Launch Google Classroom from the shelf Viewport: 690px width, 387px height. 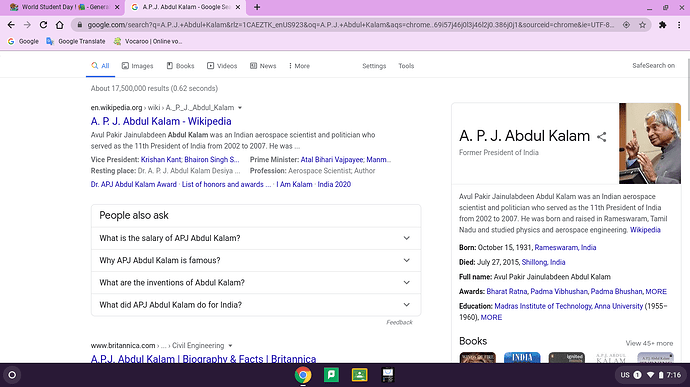click(360, 375)
